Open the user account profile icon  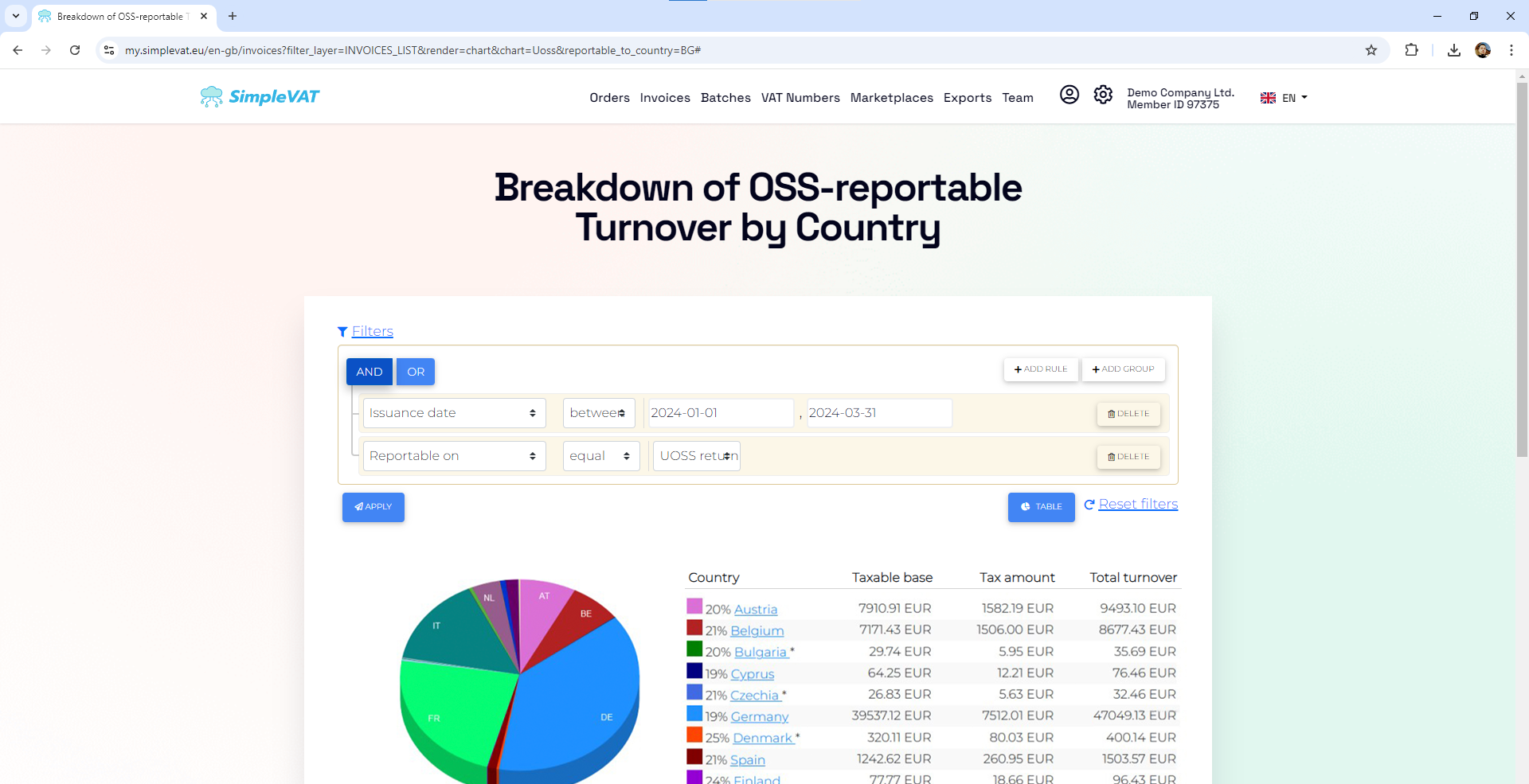pos(1069,95)
